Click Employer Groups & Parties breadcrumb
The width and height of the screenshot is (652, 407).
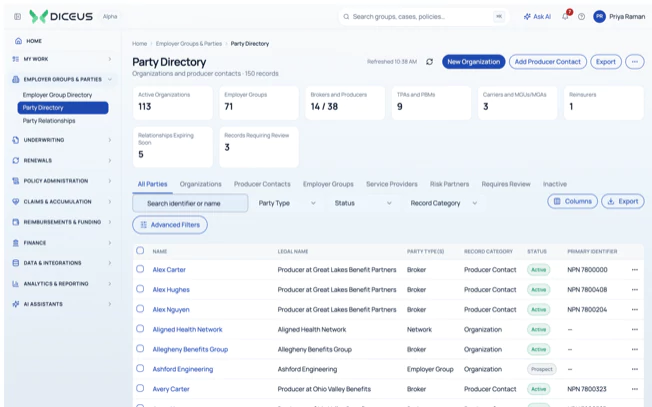pos(189,43)
